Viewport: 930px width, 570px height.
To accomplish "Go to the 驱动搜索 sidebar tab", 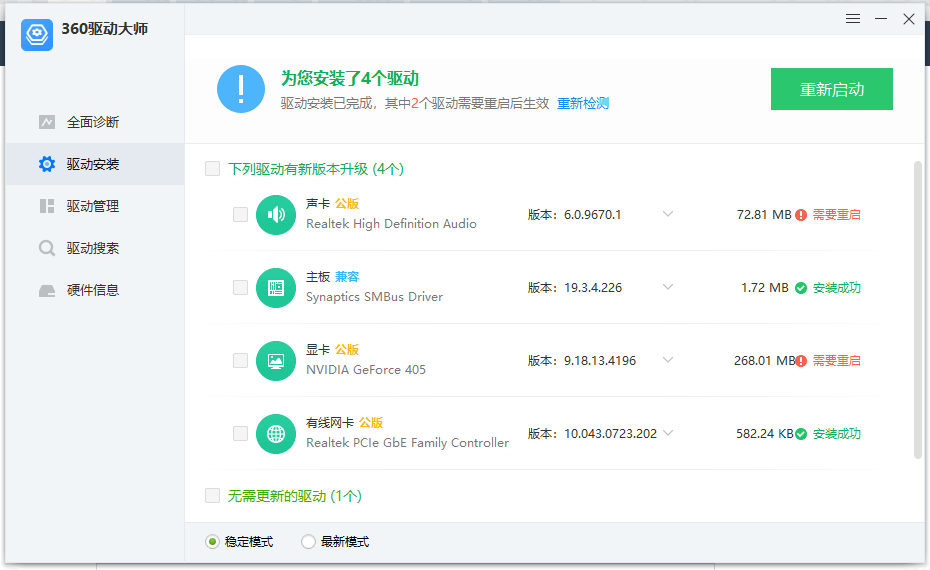I will pos(95,248).
